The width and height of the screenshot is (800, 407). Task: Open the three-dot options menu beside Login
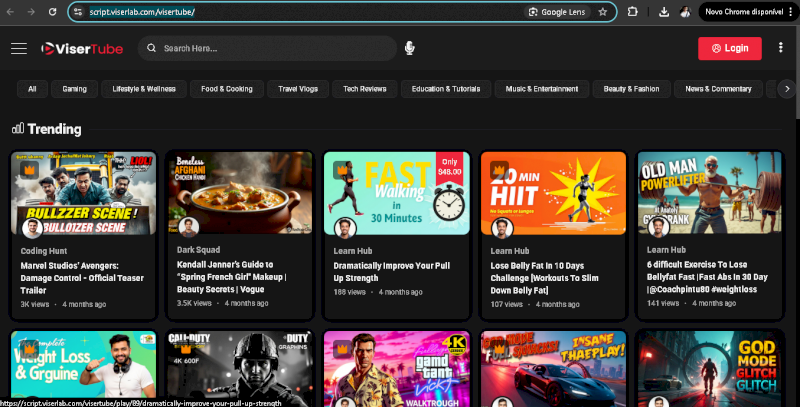point(780,48)
